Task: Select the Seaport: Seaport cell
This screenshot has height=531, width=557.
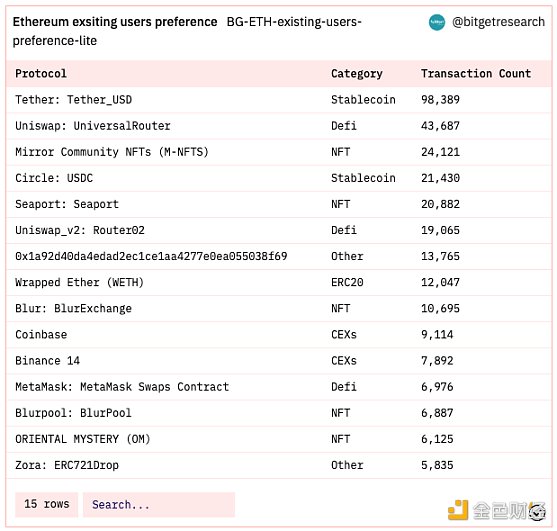Action: pyautogui.click(x=67, y=204)
